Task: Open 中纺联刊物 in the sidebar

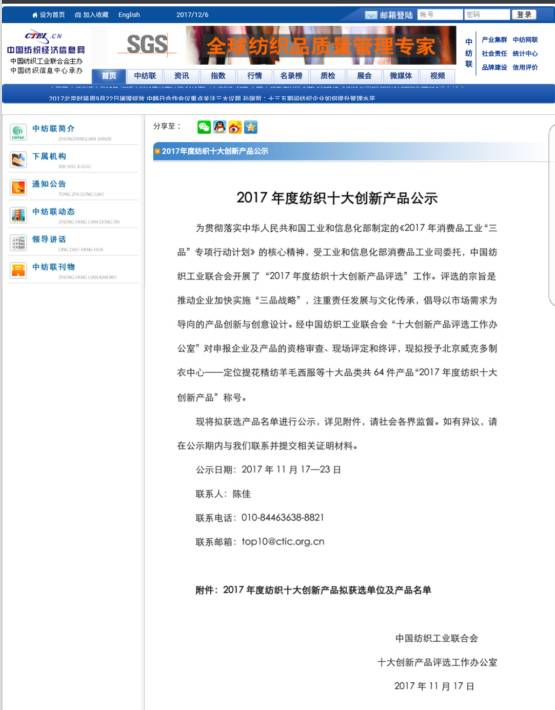Action: [53, 267]
